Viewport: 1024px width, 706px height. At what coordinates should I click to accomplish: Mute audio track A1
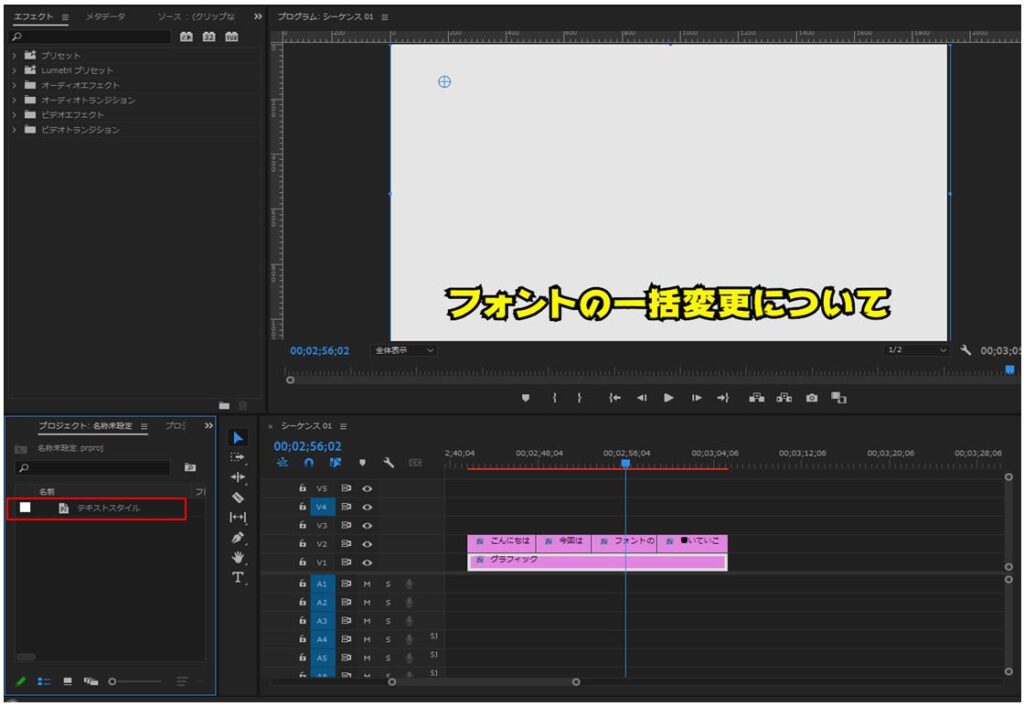[x=367, y=584]
